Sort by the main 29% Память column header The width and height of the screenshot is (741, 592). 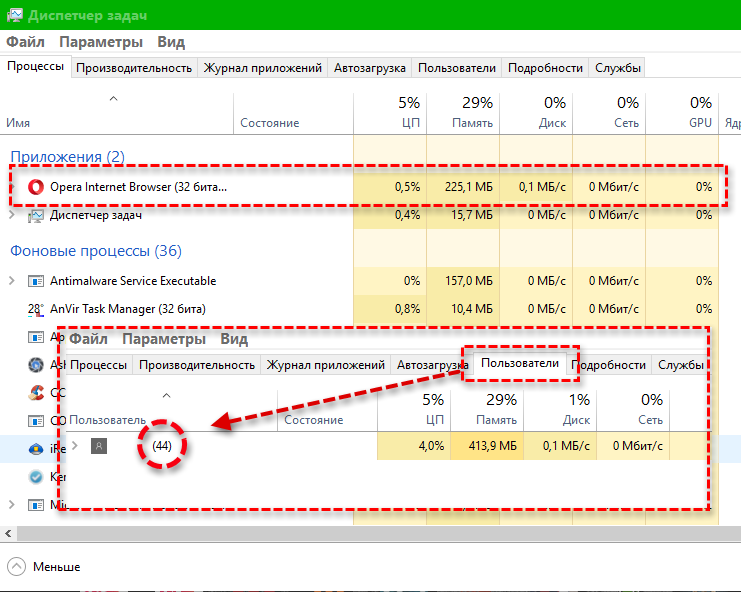coord(463,114)
